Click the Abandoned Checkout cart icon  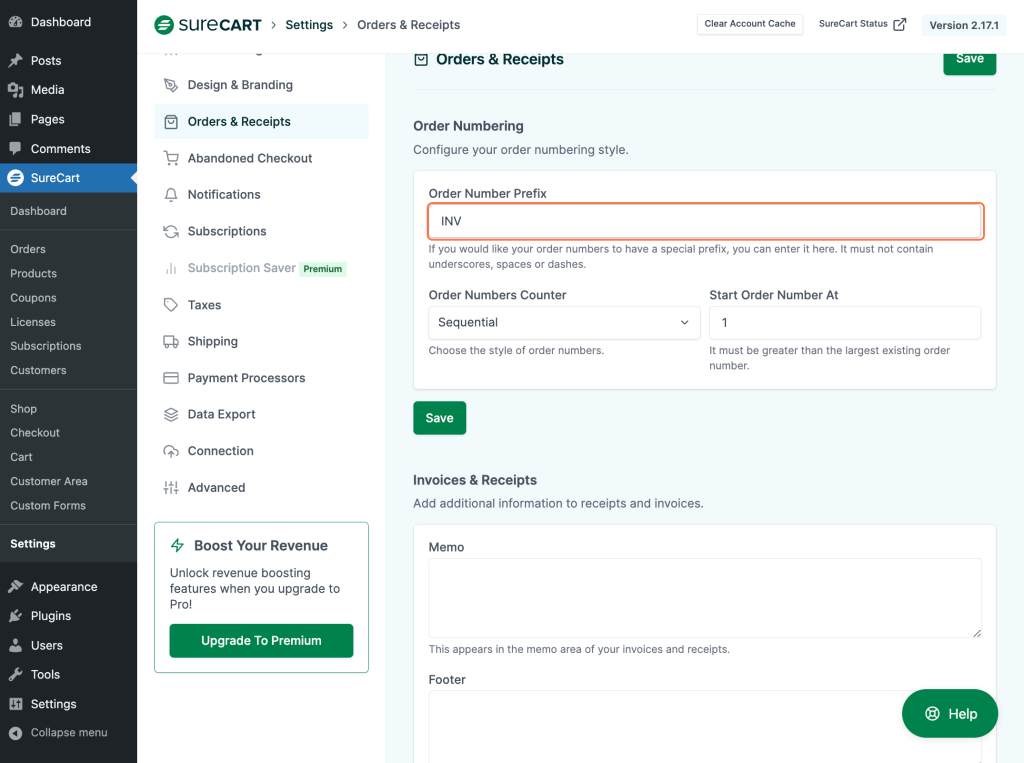(170, 158)
